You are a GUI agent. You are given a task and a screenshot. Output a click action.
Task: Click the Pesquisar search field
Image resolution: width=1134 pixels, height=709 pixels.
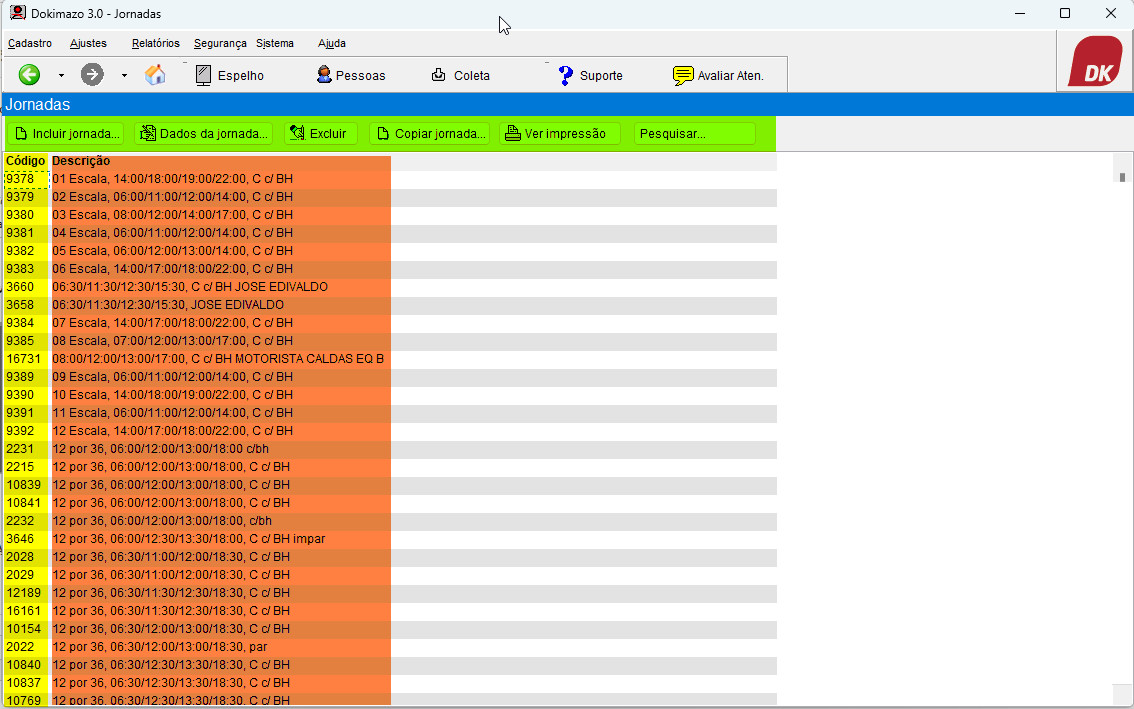click(694, 133)
